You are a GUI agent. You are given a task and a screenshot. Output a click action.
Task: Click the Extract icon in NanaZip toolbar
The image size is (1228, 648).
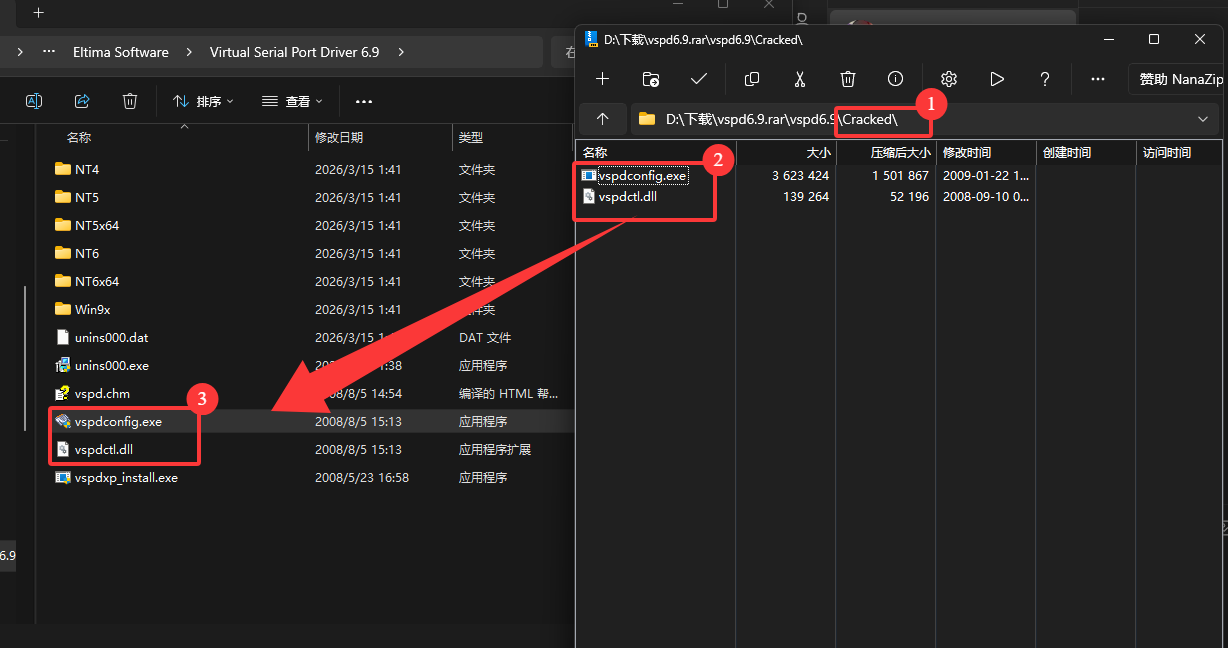651,79
